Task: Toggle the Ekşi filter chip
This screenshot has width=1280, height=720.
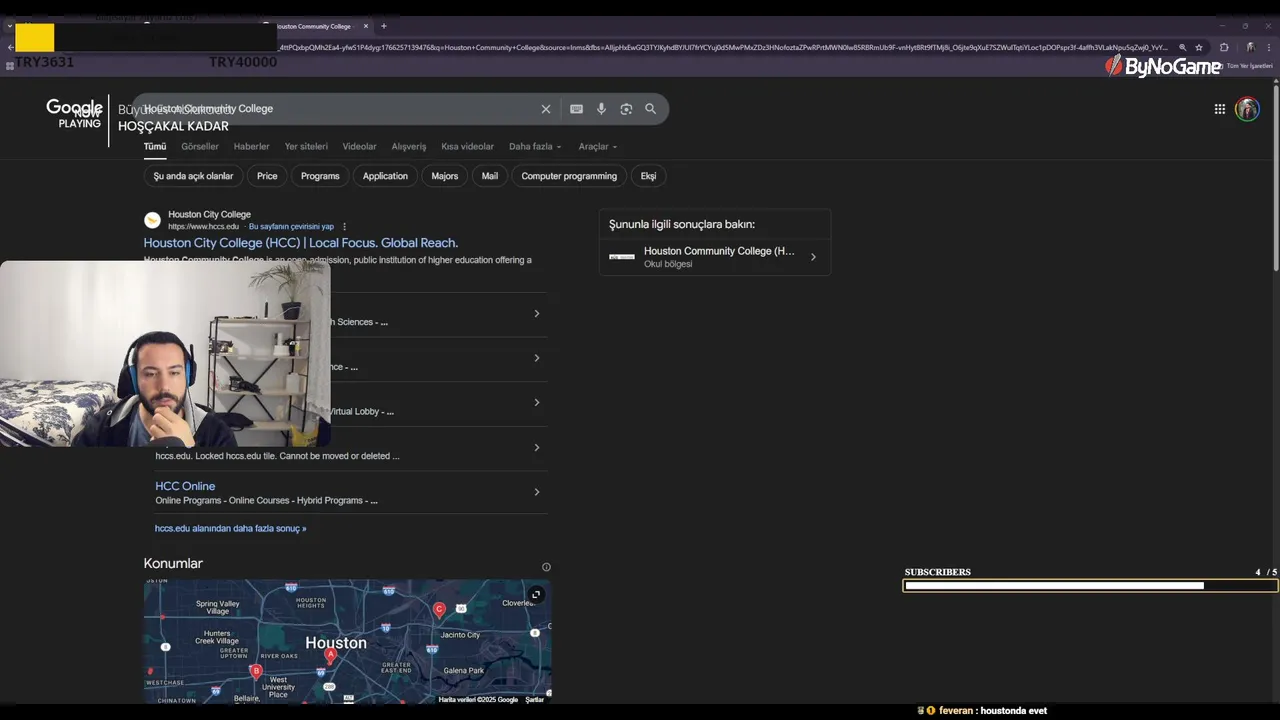Action: tap(649, 176)
